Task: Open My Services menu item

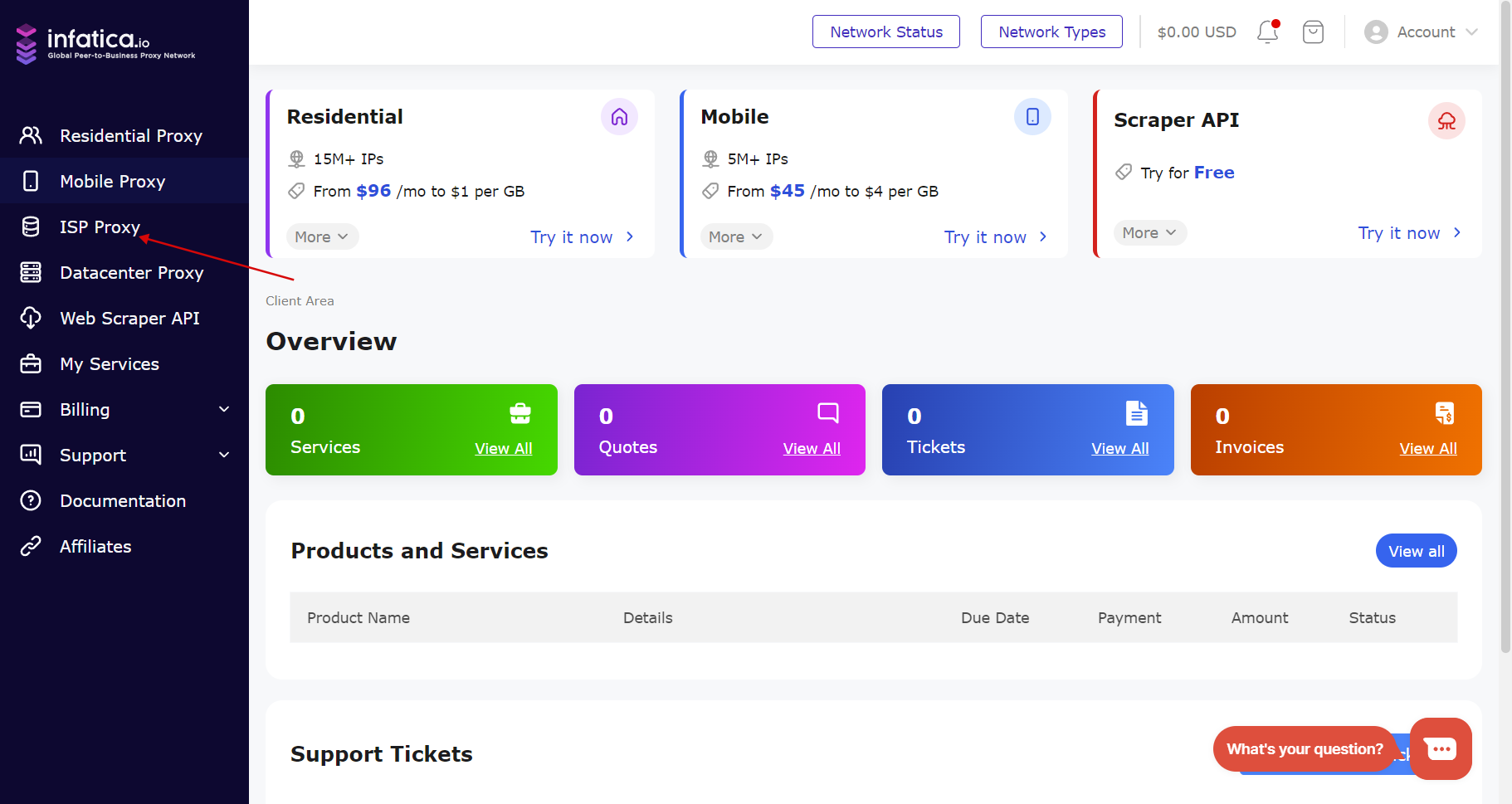Action: click(x=124, y=363)
